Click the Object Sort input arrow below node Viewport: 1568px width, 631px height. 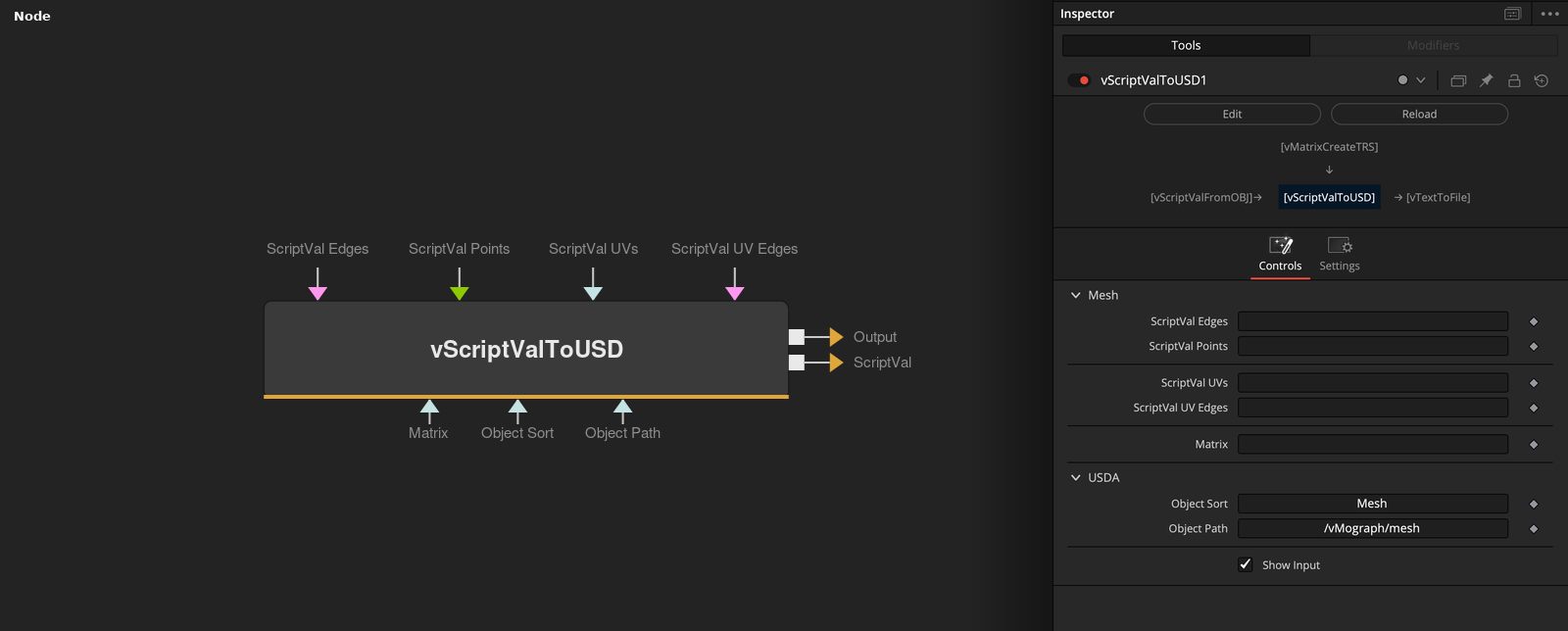(x=518, y=407)
